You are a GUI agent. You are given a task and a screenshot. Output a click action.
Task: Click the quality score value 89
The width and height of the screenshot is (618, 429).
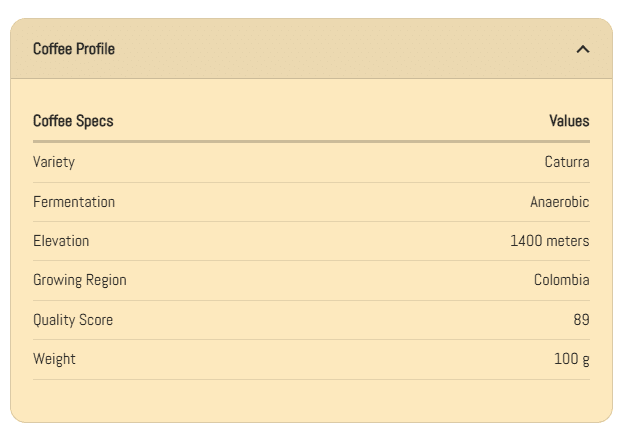click(x=581, y=320)
